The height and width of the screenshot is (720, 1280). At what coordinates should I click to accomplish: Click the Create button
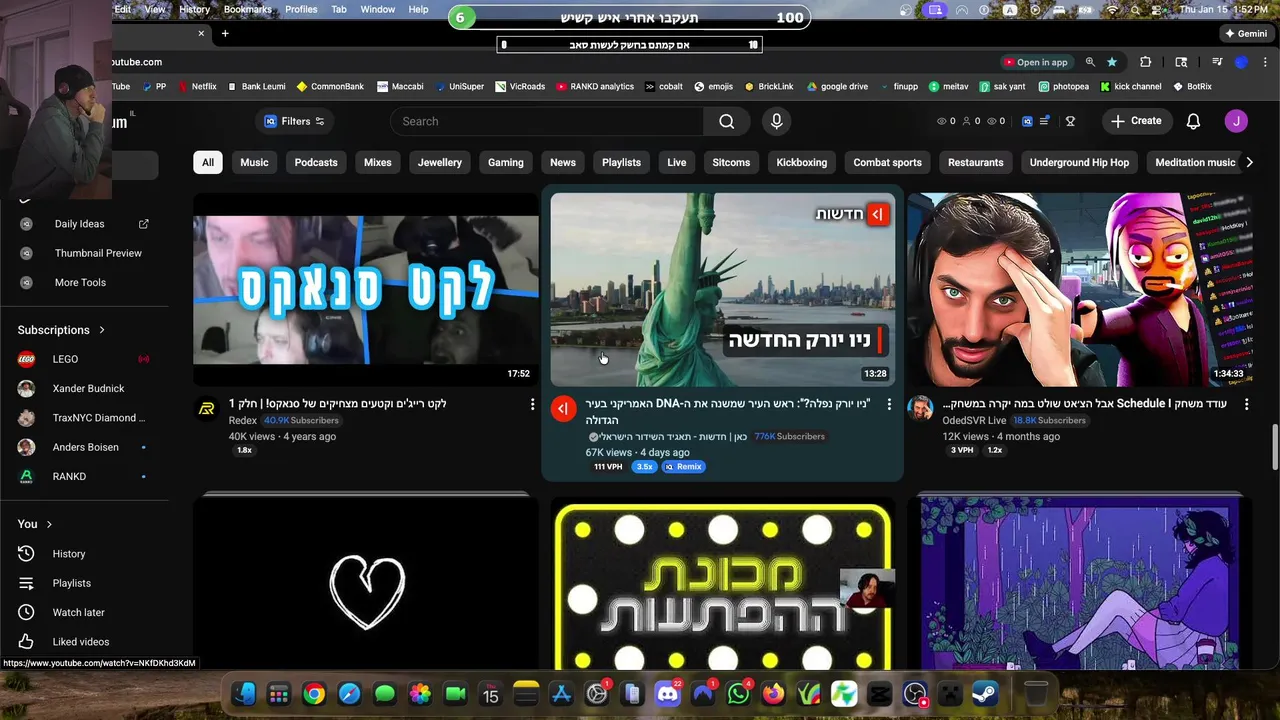tap(1136, 121)
